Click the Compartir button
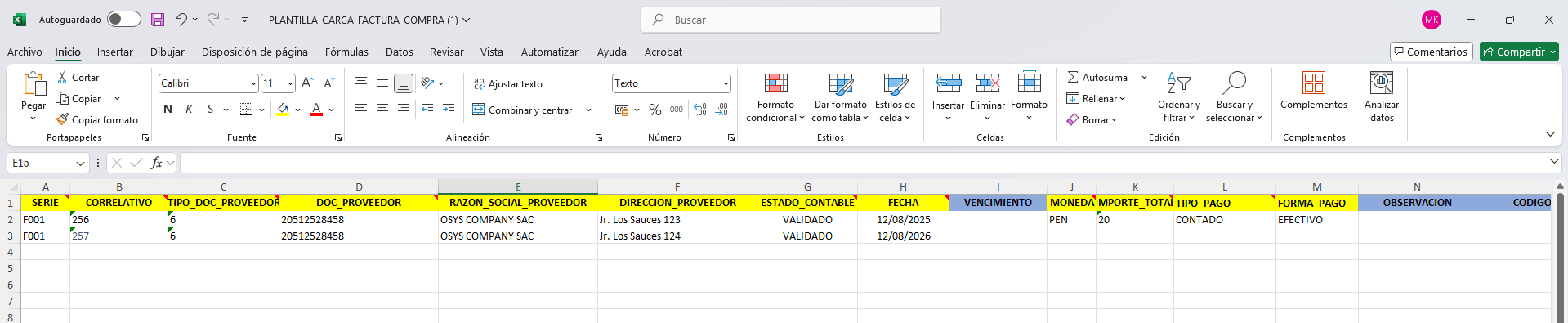 [1519, 52]
